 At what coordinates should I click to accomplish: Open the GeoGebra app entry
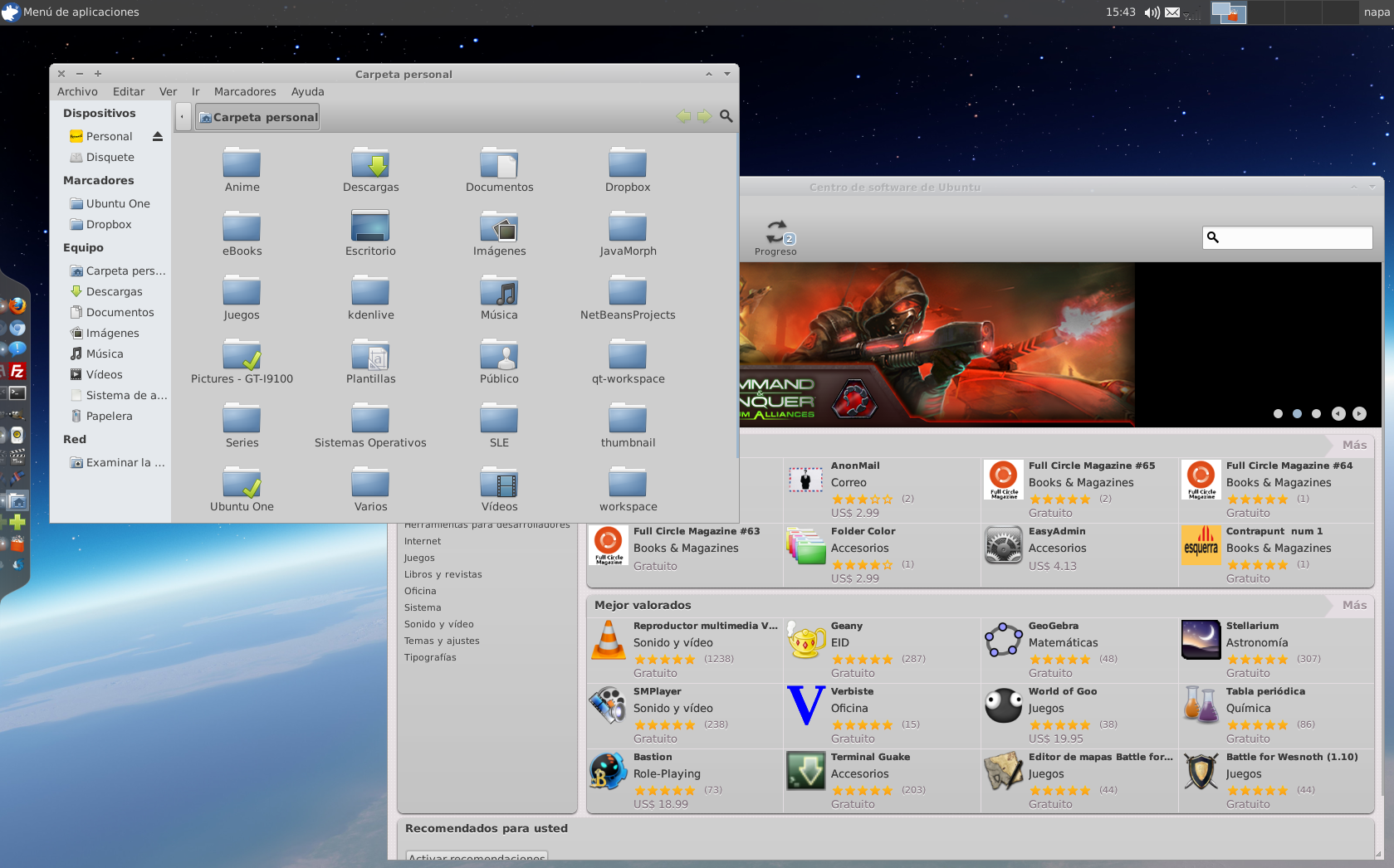pyautogui.click(x=1079, y=650)
